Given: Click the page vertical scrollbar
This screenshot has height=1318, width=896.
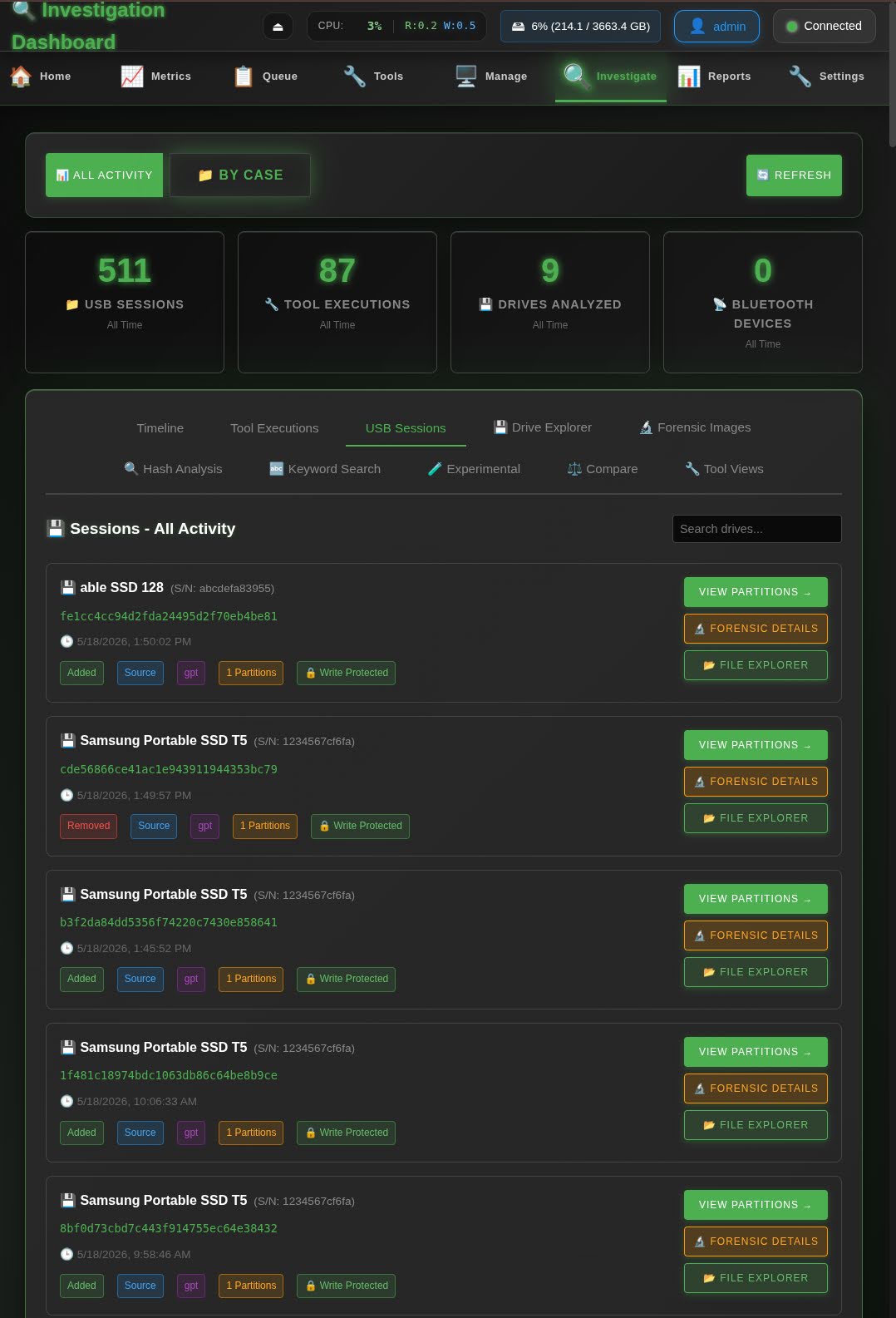Looking at the screenshot, I should tap(892, 75).
